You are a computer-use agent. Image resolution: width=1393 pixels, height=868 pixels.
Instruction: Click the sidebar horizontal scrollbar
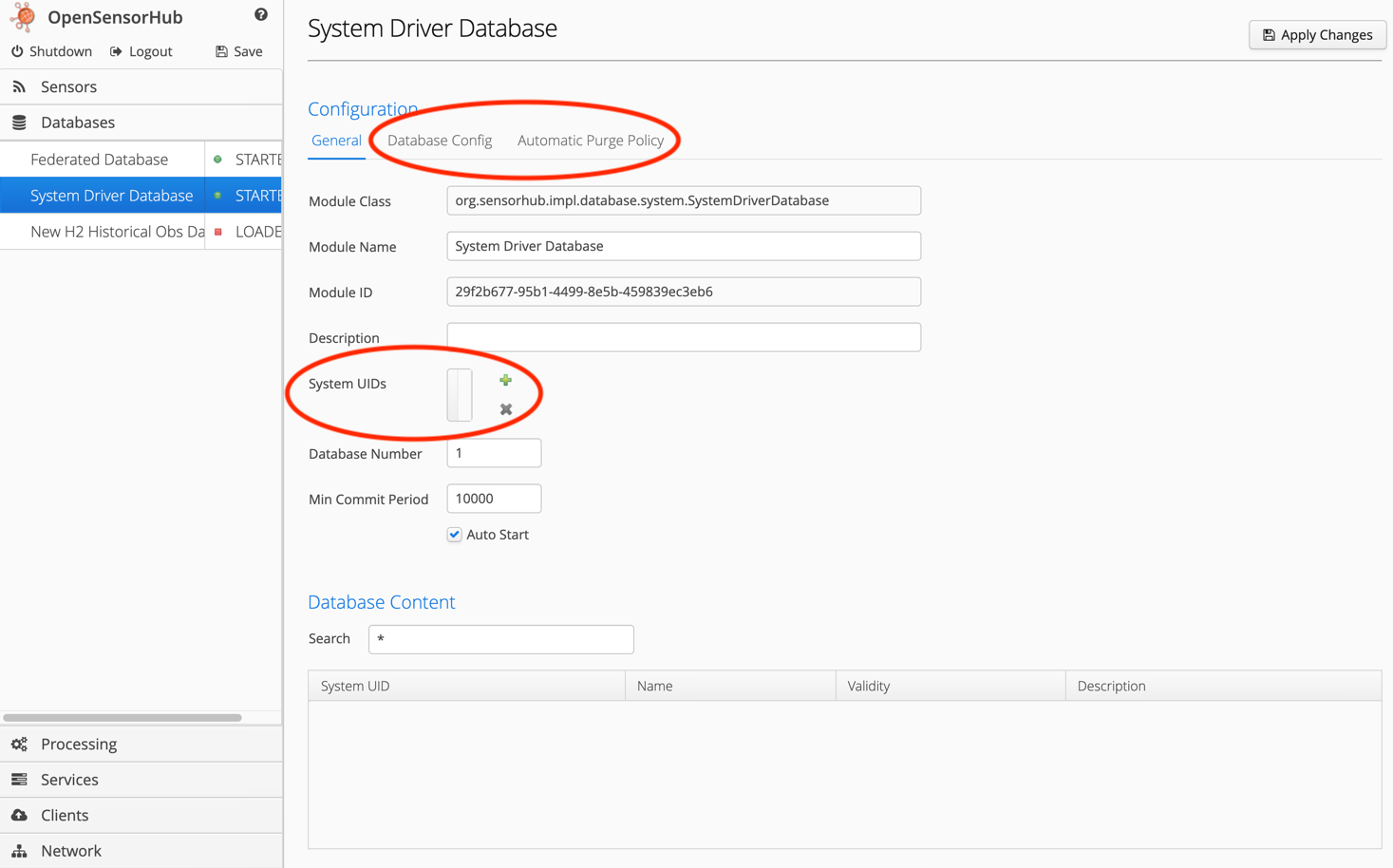[123, 717]
